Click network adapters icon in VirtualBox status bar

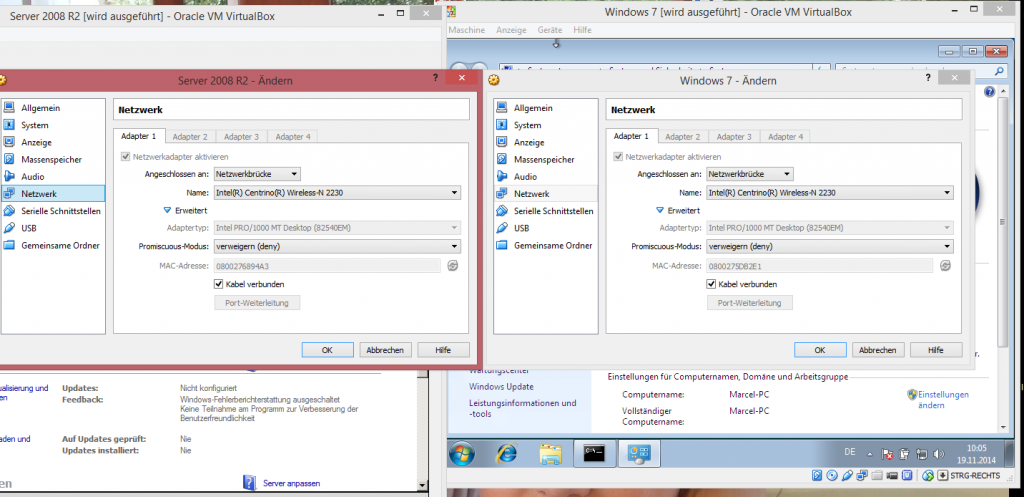(862, 475)
